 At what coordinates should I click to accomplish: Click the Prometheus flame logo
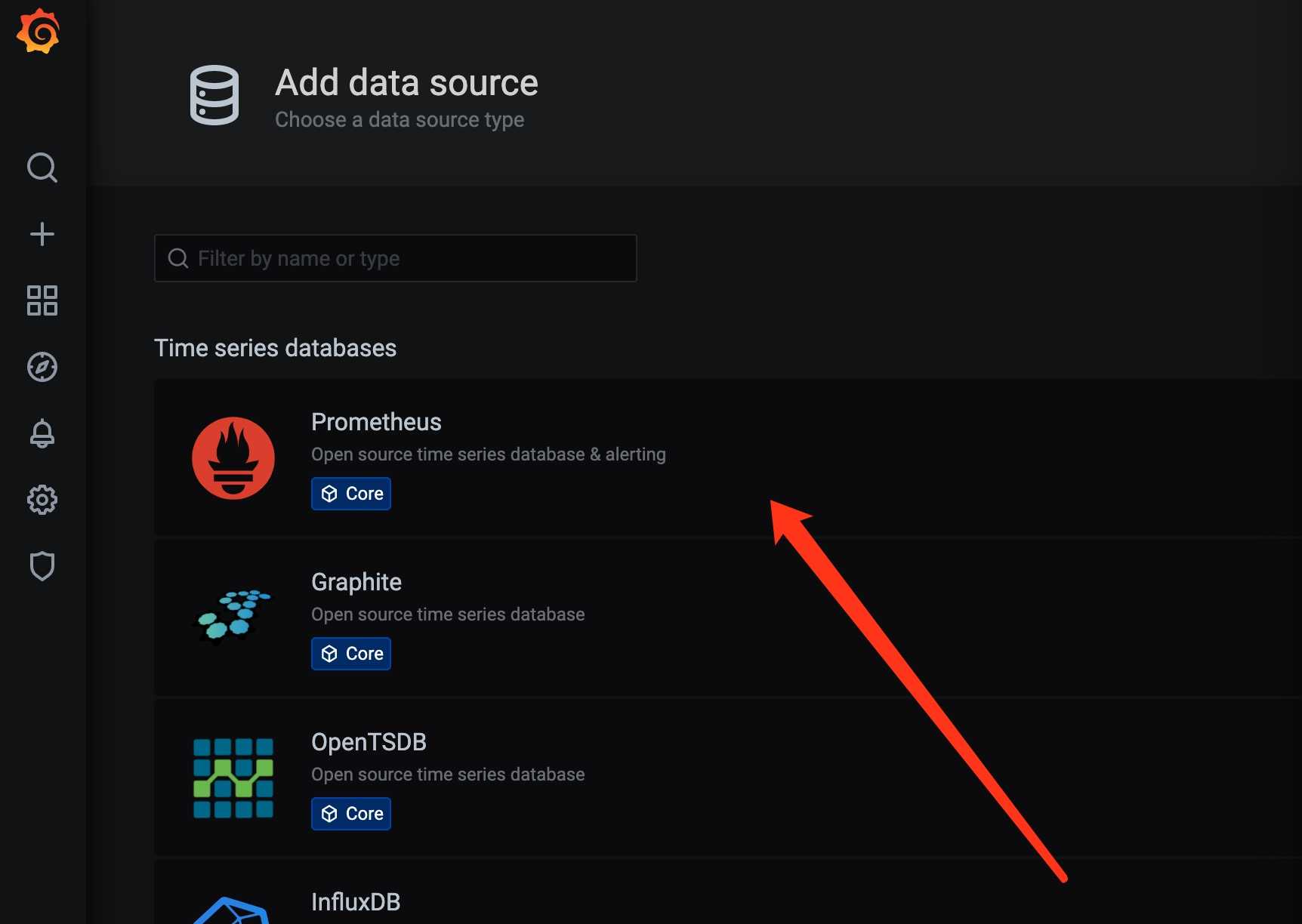233,458
